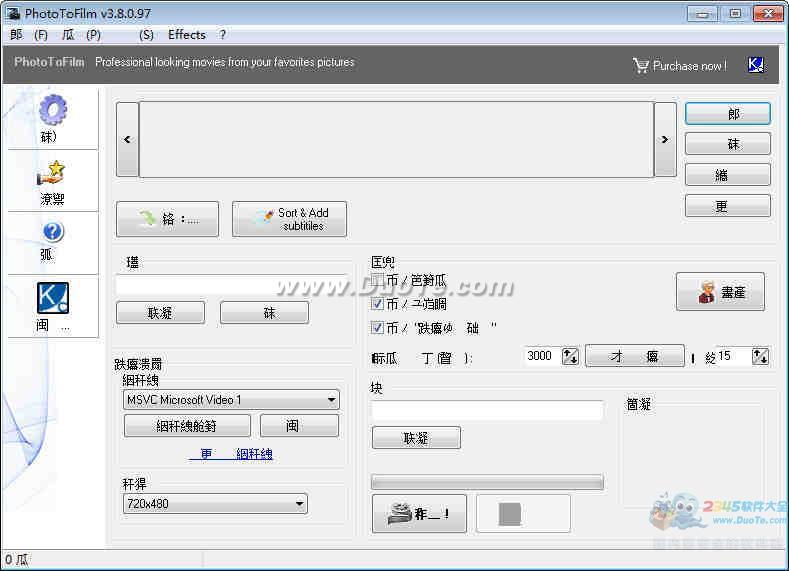Click the empty picture strip area
The image size is (789, 571).
click(x=397, y=139)
